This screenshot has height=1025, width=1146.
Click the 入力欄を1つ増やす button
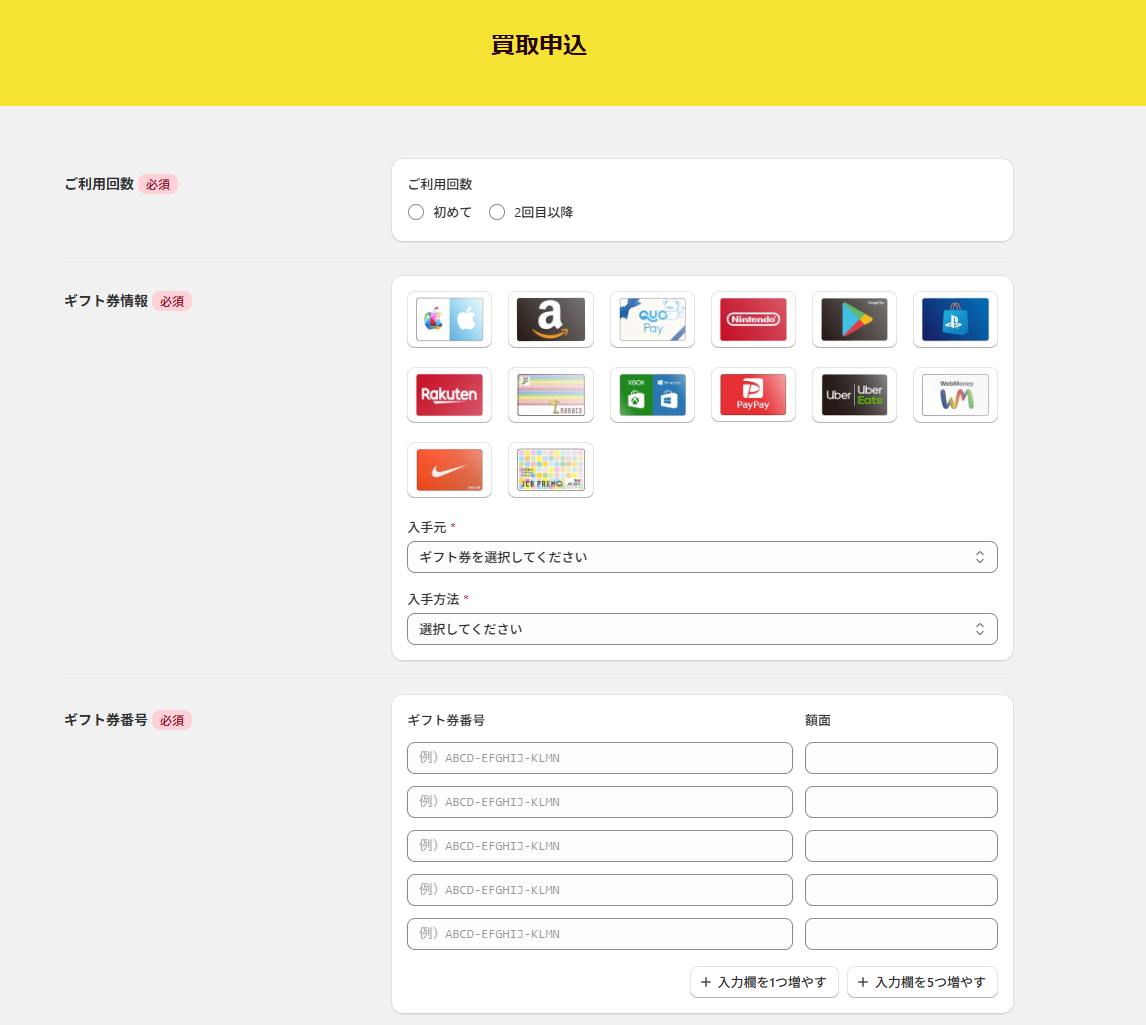coord(764,982)
